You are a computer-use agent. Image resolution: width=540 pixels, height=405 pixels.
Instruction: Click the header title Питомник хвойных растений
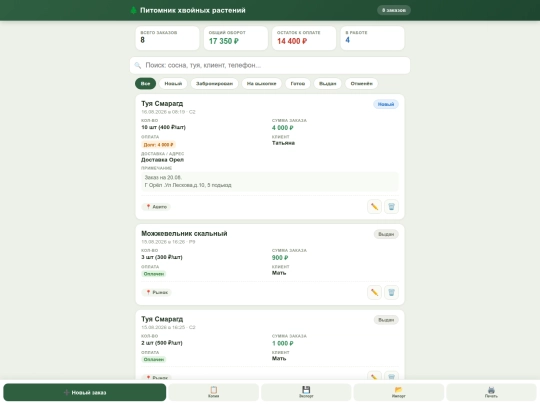coord(193,10)
